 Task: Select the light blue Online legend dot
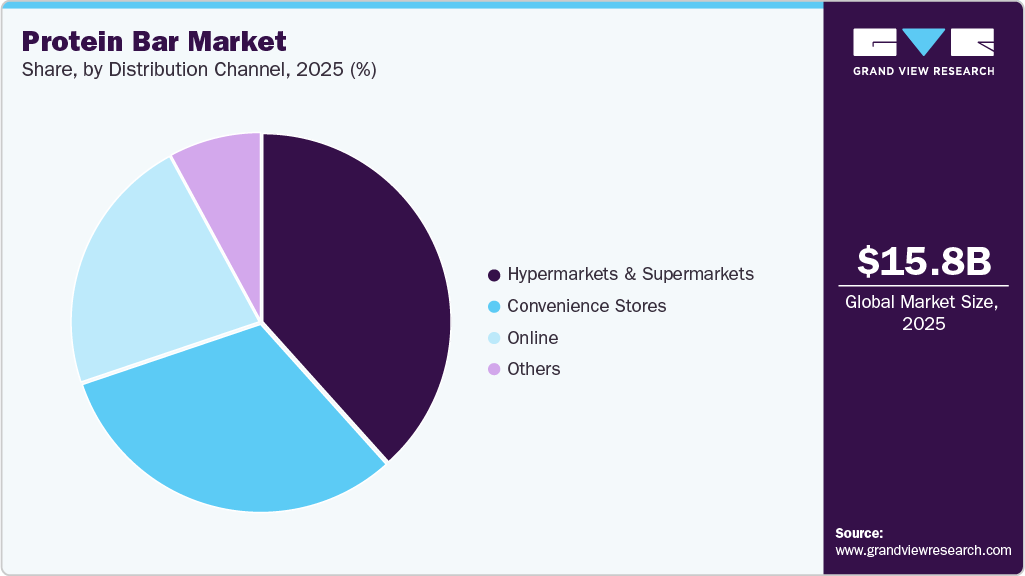pyautogui.click(x=493, y=338)
